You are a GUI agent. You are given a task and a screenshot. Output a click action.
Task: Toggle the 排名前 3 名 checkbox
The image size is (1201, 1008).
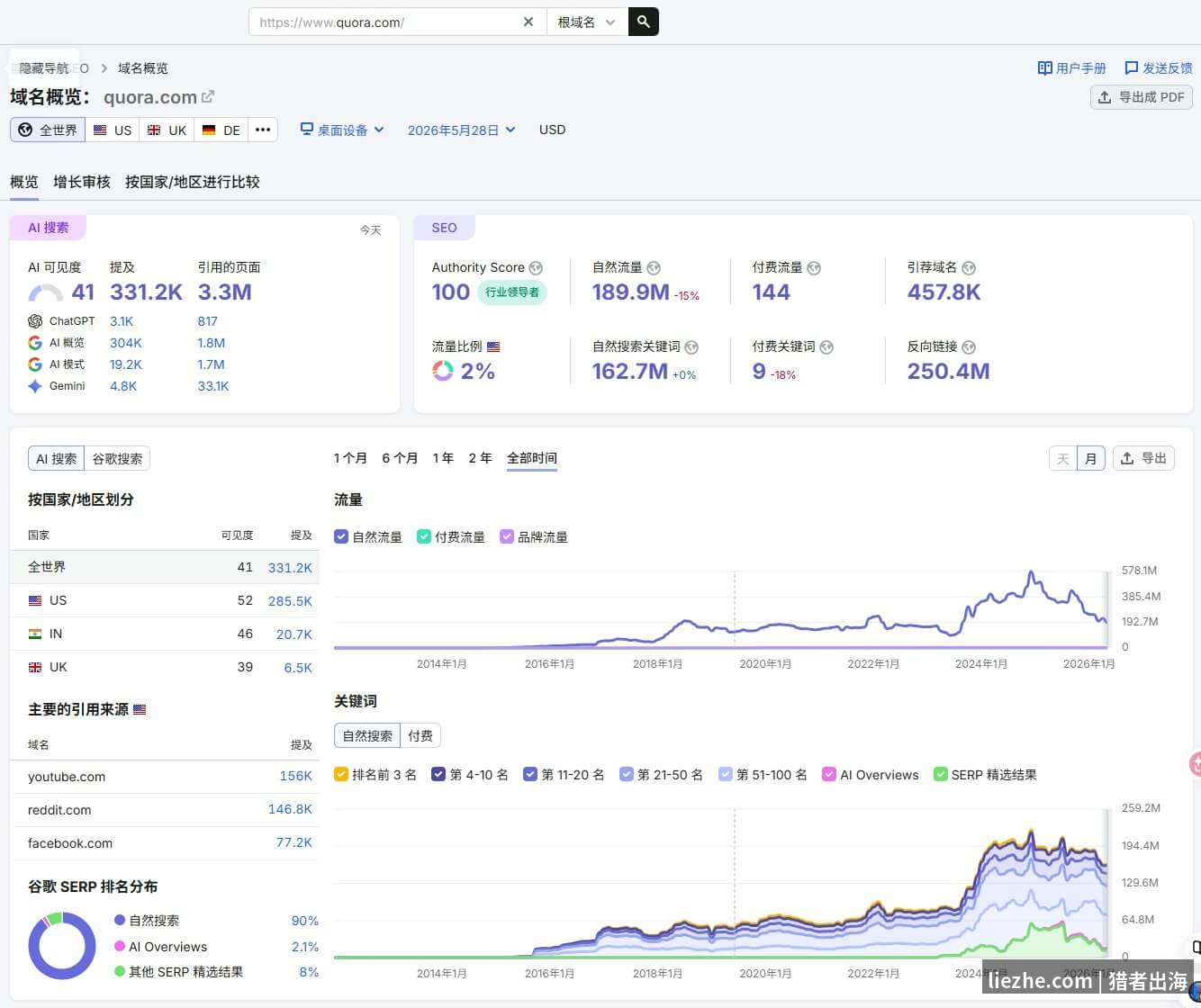(341, 774)
